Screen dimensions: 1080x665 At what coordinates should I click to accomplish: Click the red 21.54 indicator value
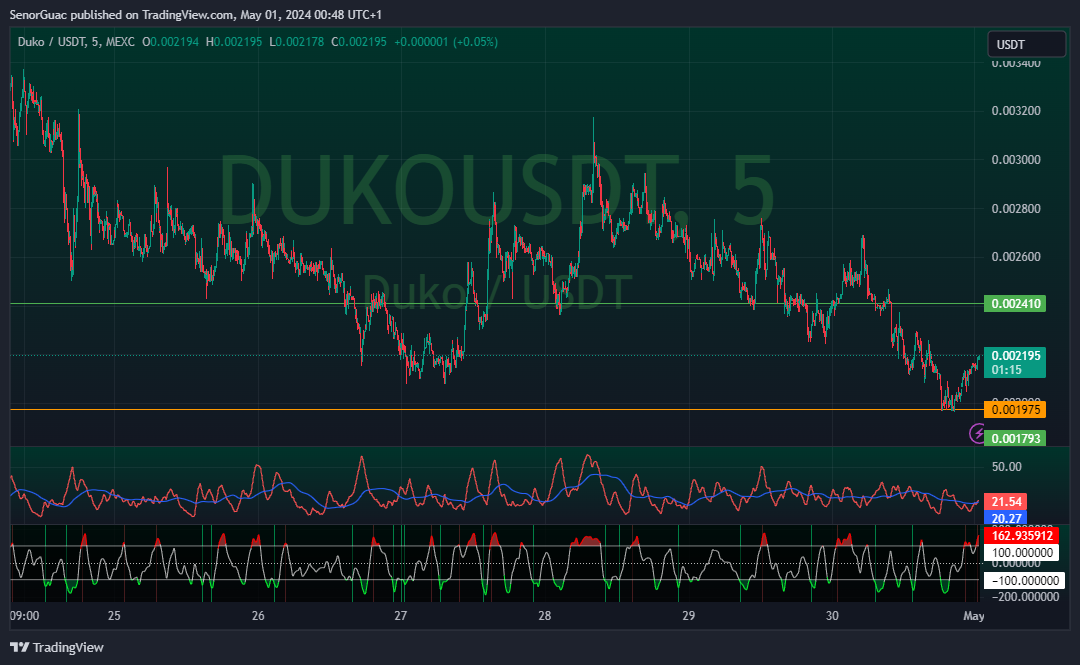tap(1006, 502)
